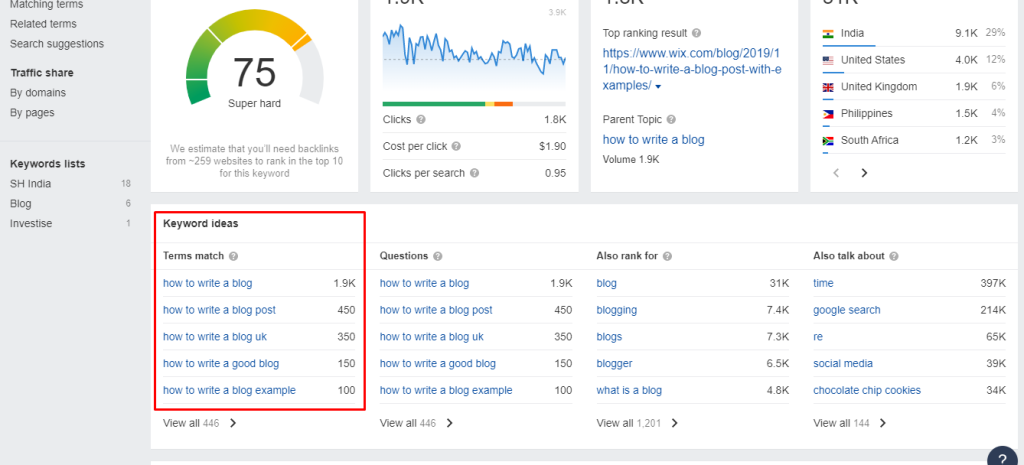Open 'how to write a blog uk' in Terms match
The image size is (1024, 465).
tap(215, 337)
